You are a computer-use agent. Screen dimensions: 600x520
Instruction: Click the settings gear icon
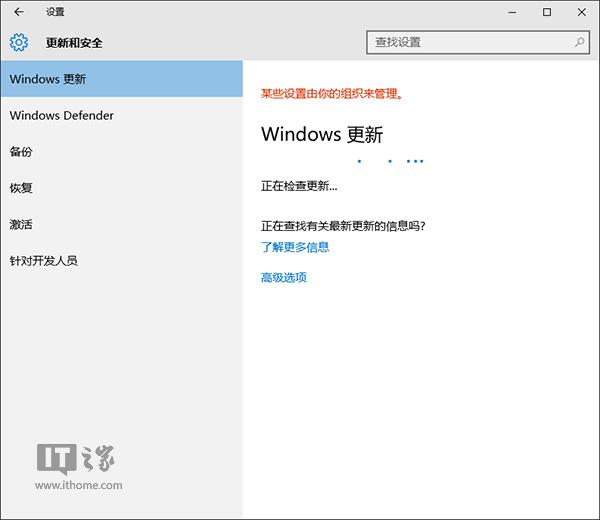click(19, 42)
